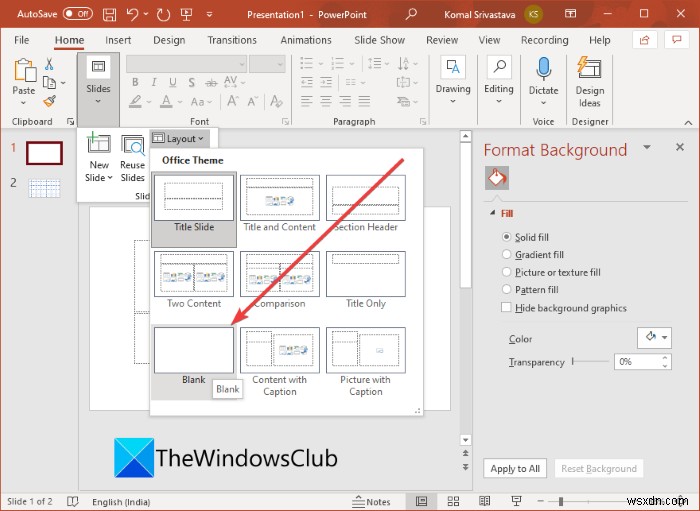Select the Format Painter brush
700x511 pixels.
50,101
